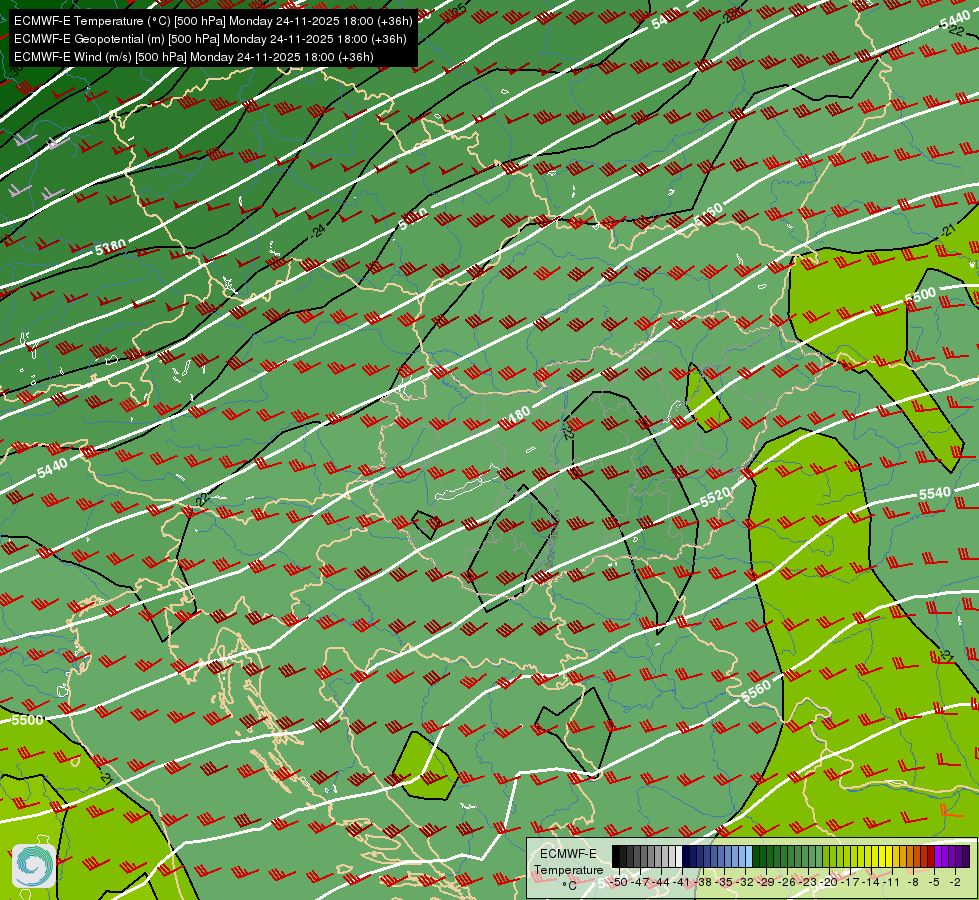The image size is (979, 900).
Task: Click the -32 value on the legend scale
Action: click(x=745, y=882)
